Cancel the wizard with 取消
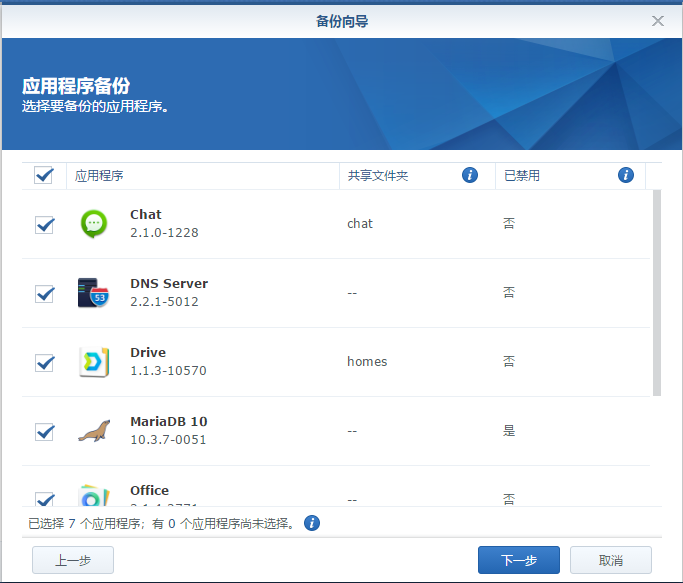 coord(611,560)
